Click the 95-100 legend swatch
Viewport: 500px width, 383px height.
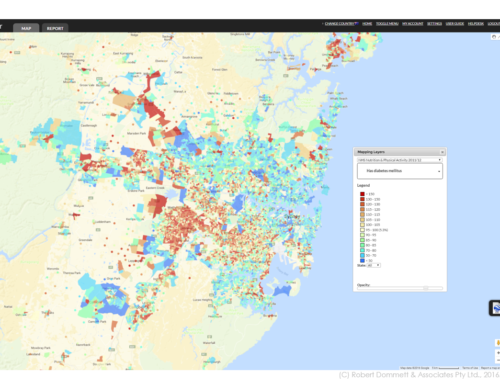pos(362,230)
